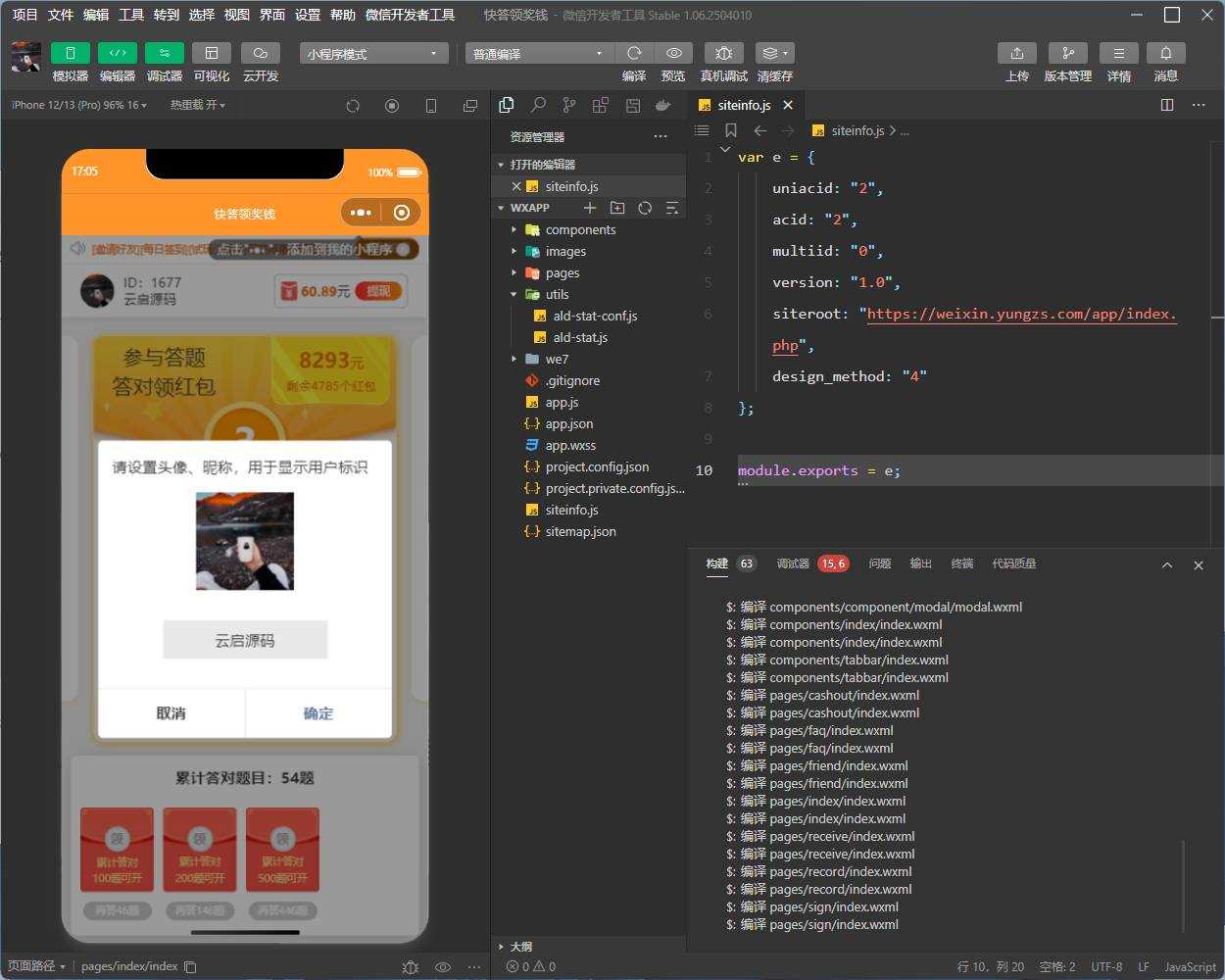This screenshot has height=980, width=1225.
Task: Click the new folder icon in the WXAPP header
Action: coord(617,208)
